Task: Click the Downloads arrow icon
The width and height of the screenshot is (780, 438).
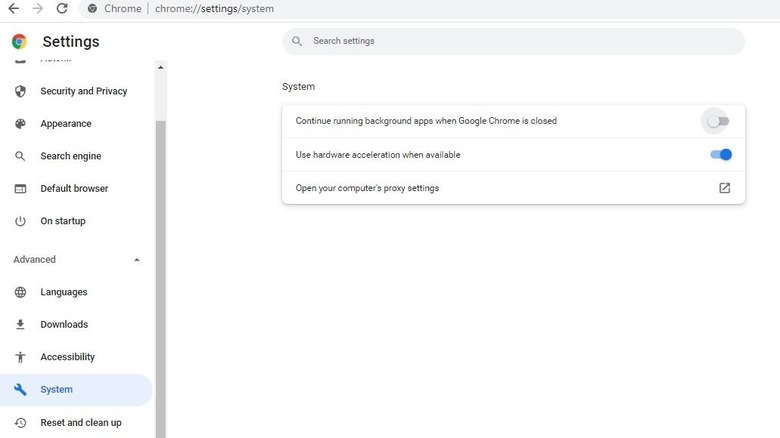Action: point(20,325)
